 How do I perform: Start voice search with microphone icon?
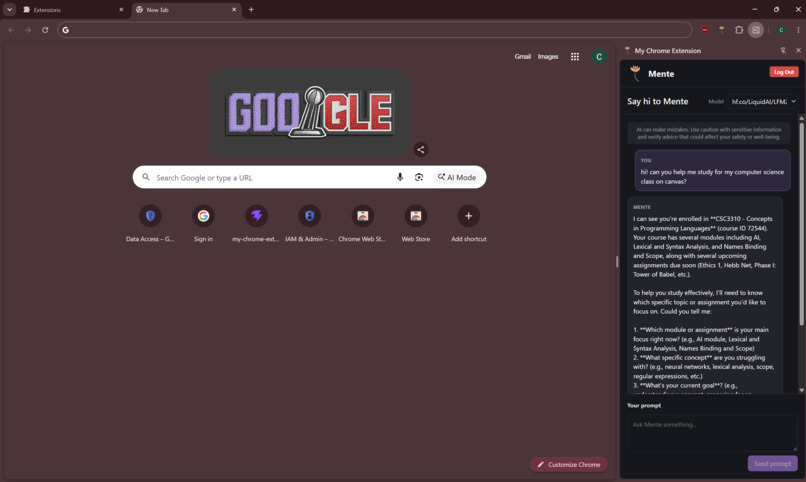(x=399, y=177)
